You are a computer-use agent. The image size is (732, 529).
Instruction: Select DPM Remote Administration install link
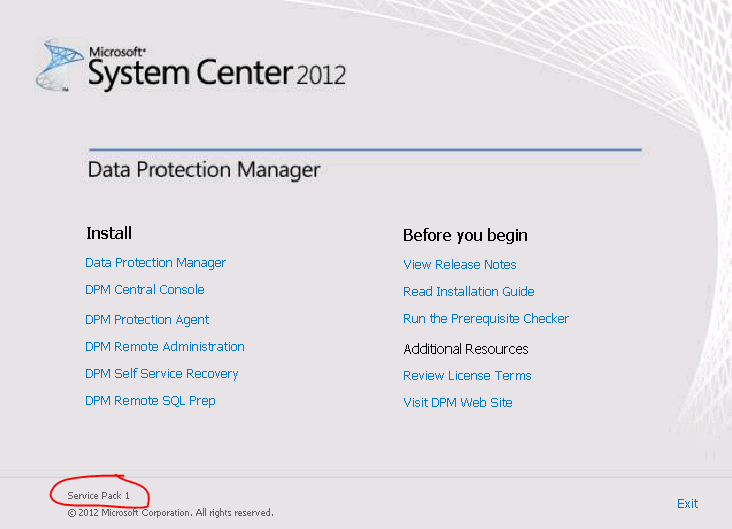tap(165, 346)
